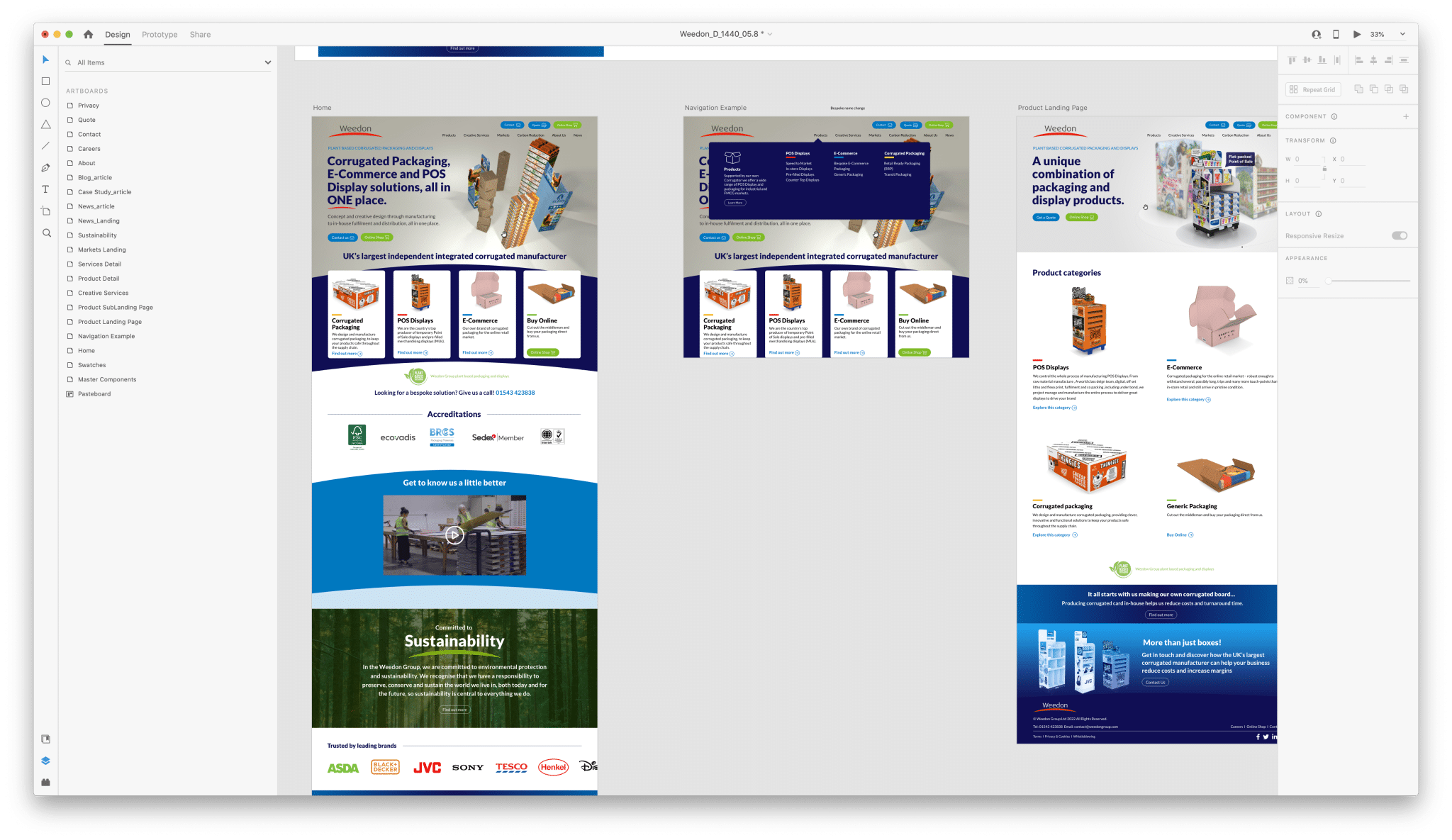Switch to the Share tab
The height and width of the screenshot is (840, 1452).
coord(200,34)
